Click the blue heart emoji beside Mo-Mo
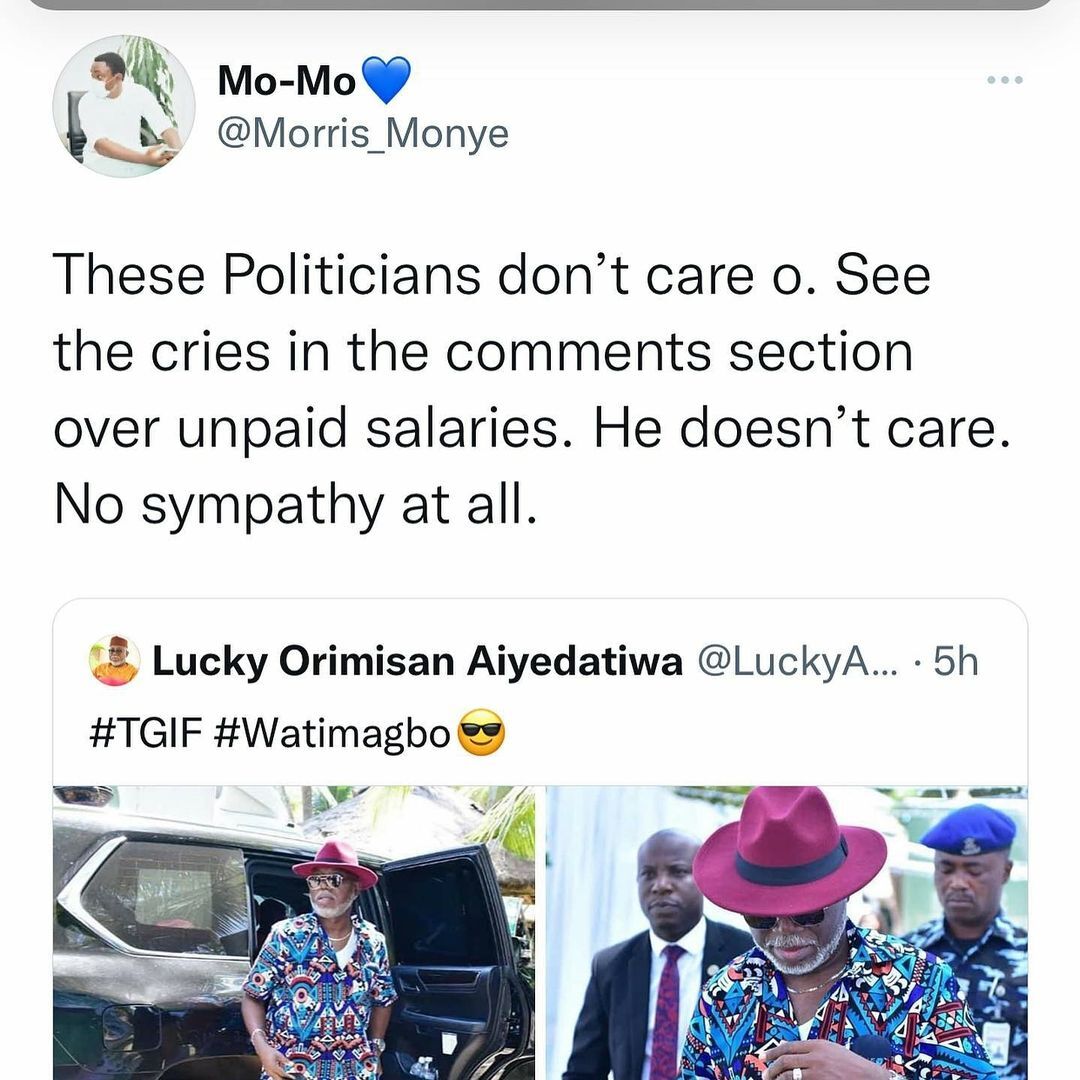The width and height of the screenshot is (1080, 1080). click(x=385, y=81)
